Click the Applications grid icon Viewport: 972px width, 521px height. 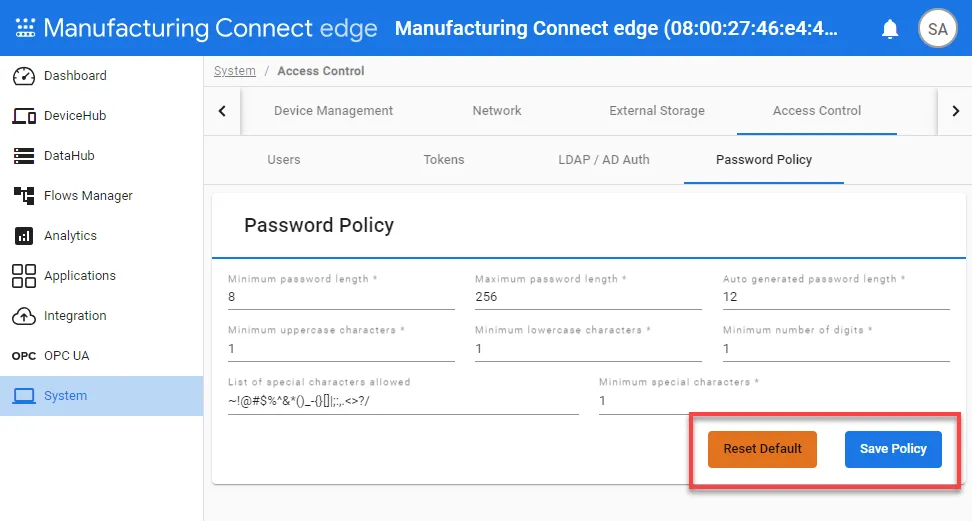pos(24,276)
